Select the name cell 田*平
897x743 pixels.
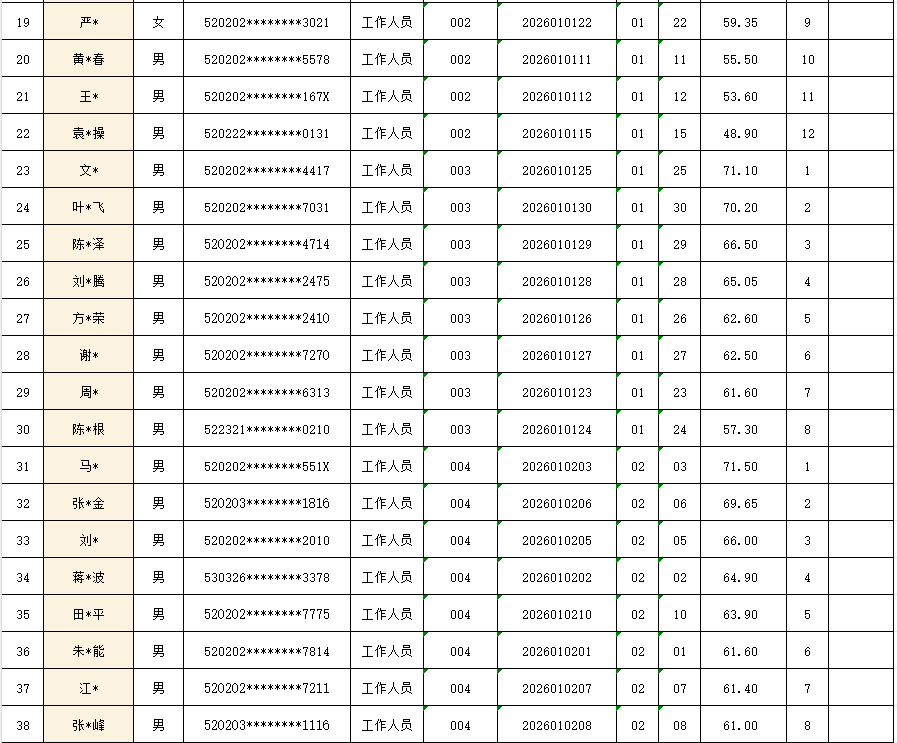coord(88,614)
